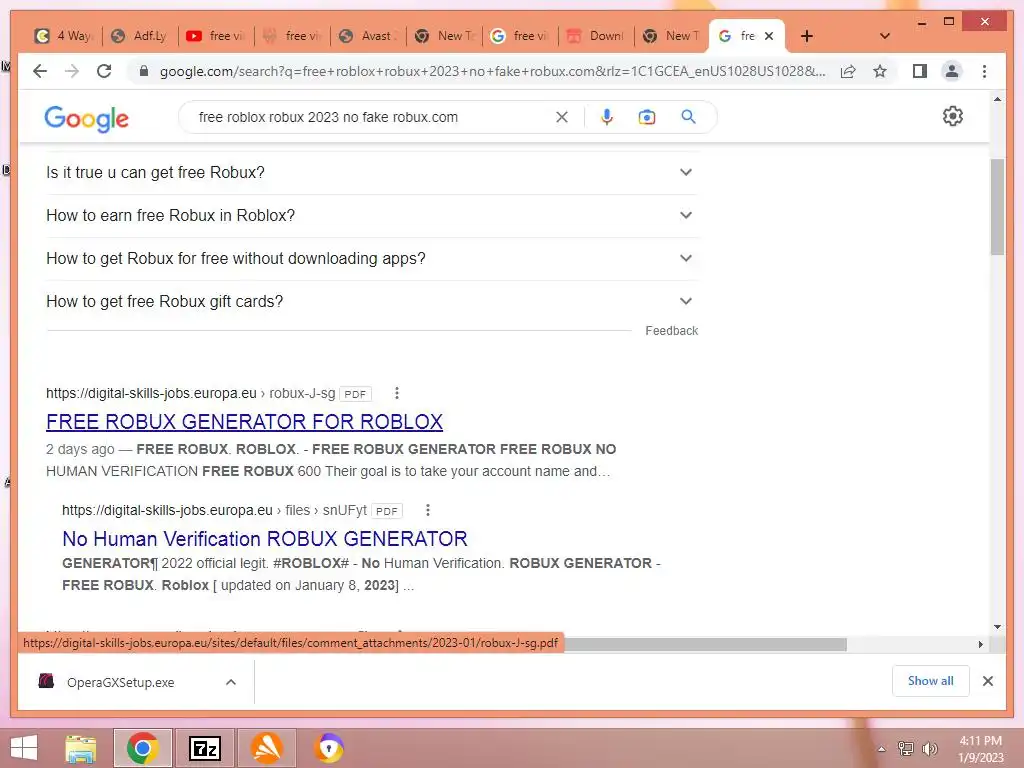
Task: Bookmark this page with star icon
Action: pyautogui.click(x=880, y=71)
